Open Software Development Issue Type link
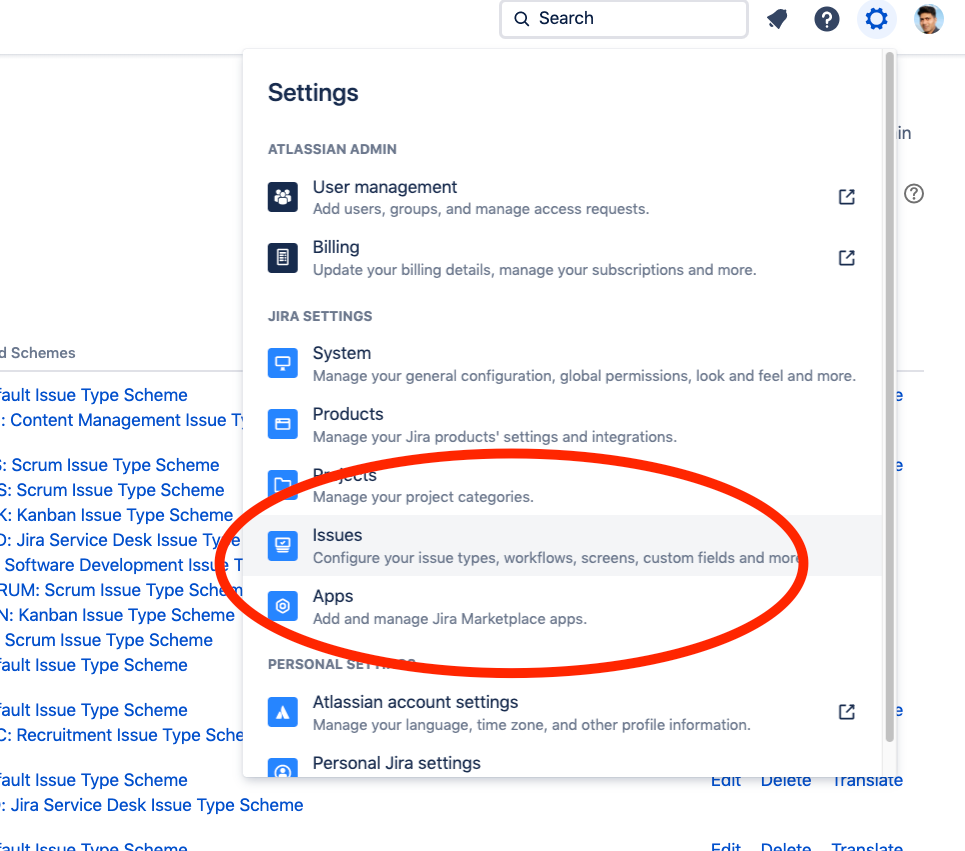The image size is (965, 851). 123,565
